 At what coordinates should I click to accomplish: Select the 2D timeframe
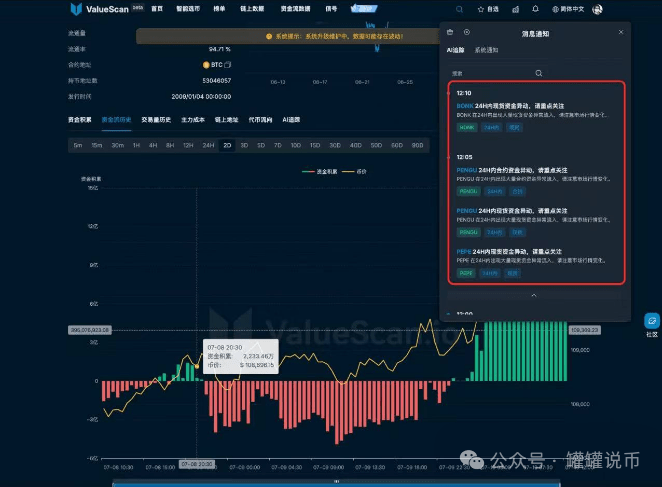[227, 145]
